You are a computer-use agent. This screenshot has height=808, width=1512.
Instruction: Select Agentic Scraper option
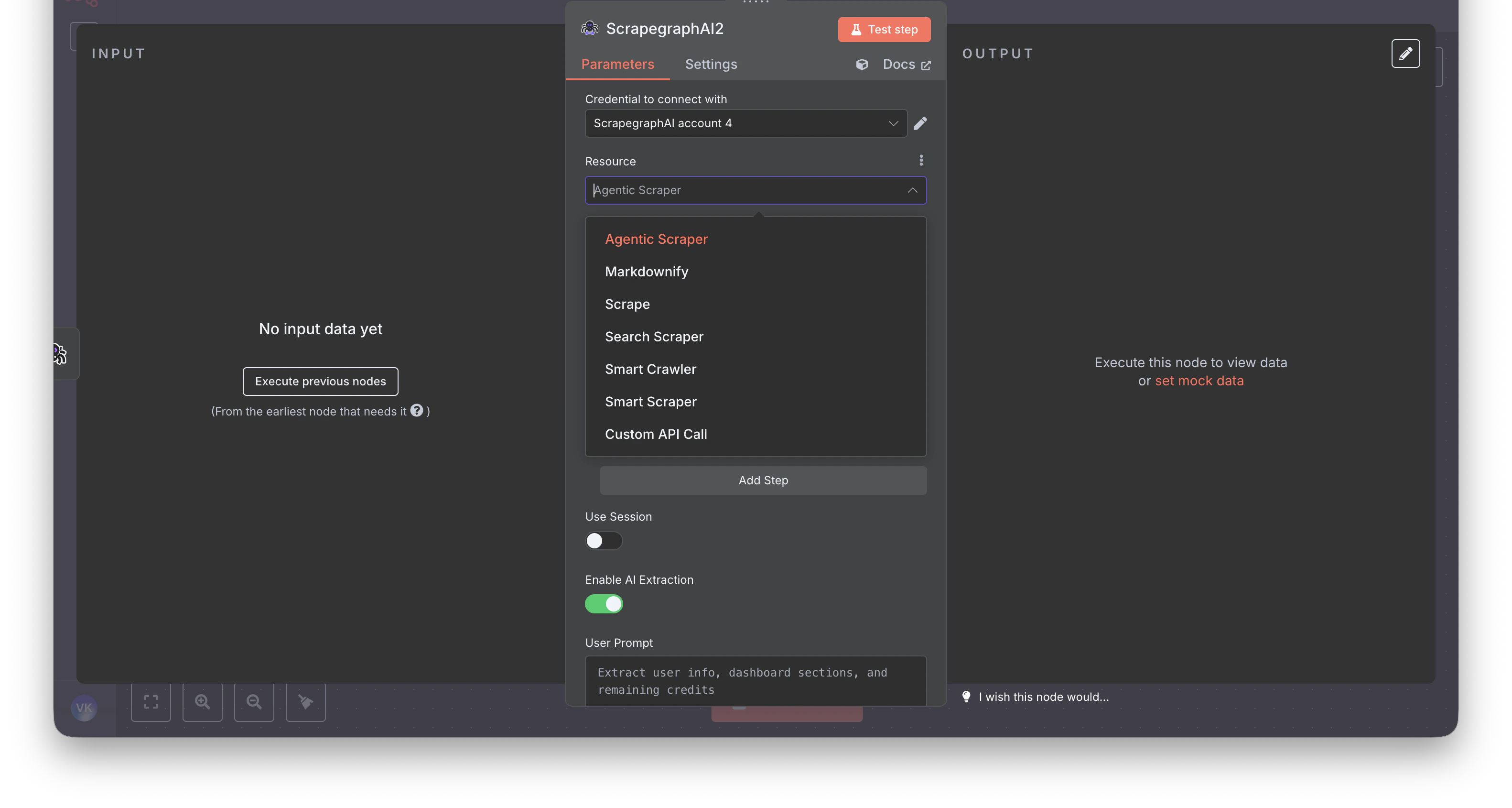756,239
